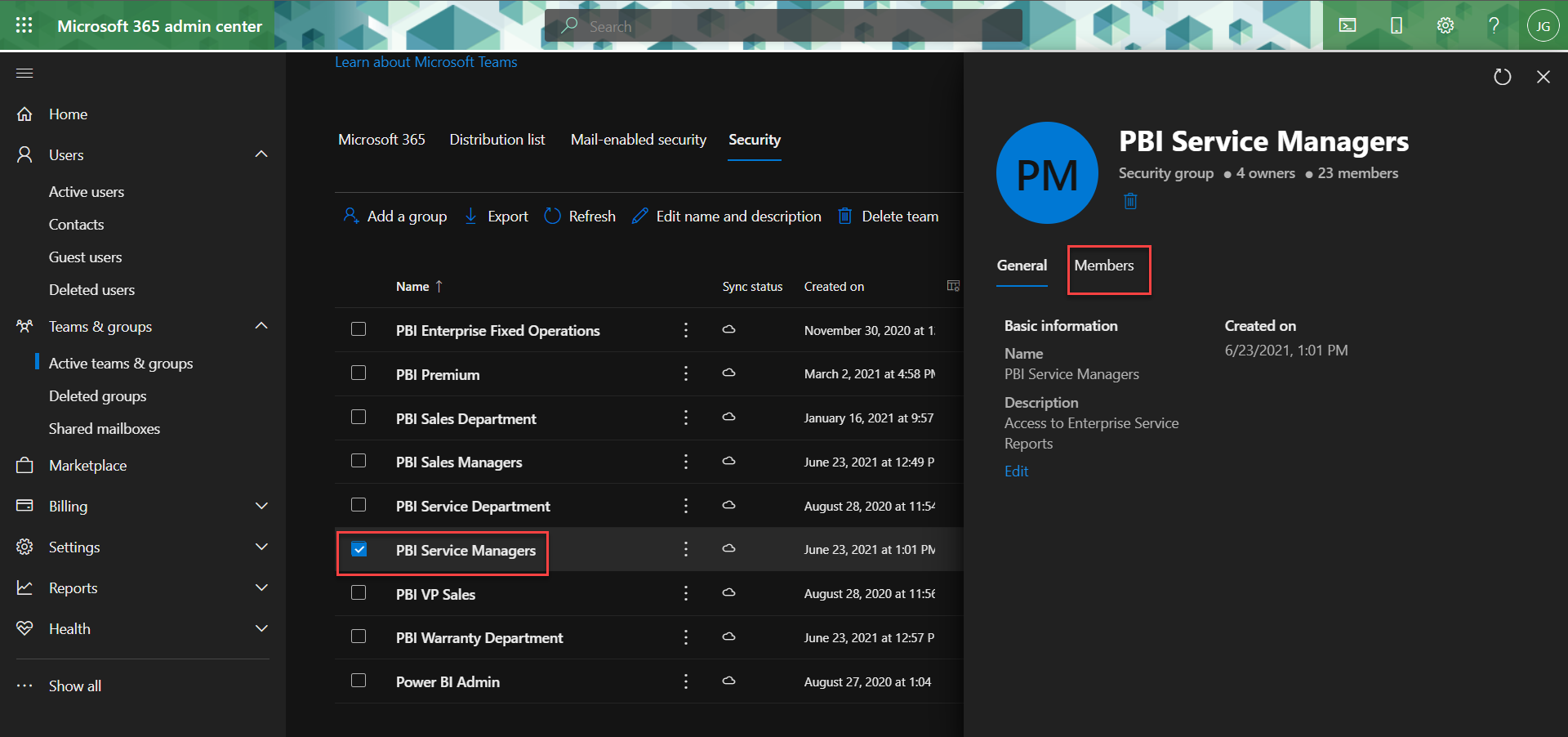Open the Cloud Shell icon in header
The image size is (1568, 737).
1347,25
